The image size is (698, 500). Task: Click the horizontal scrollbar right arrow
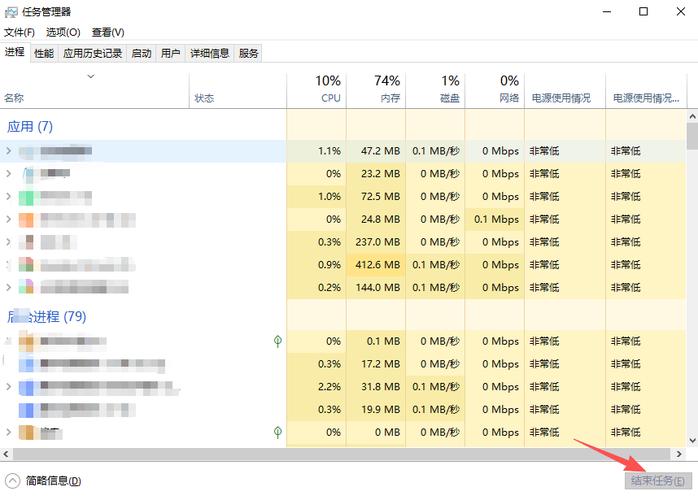coord(679,454)
